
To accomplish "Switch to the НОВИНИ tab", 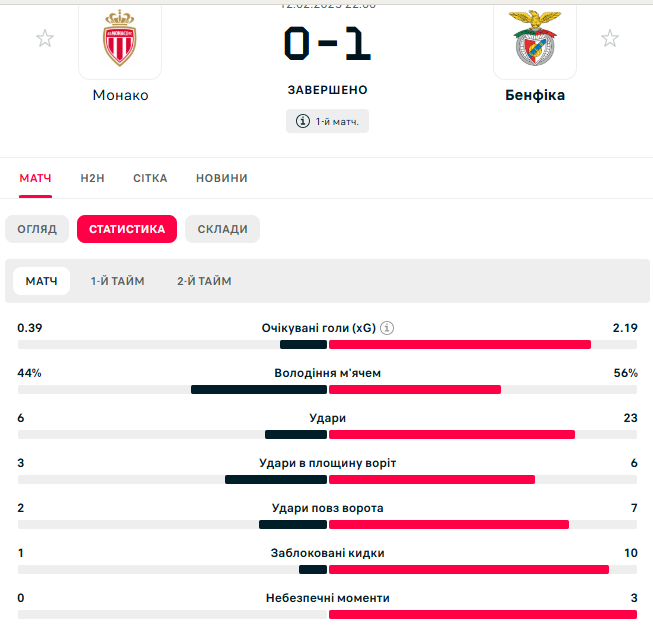I will pos(222,178).
